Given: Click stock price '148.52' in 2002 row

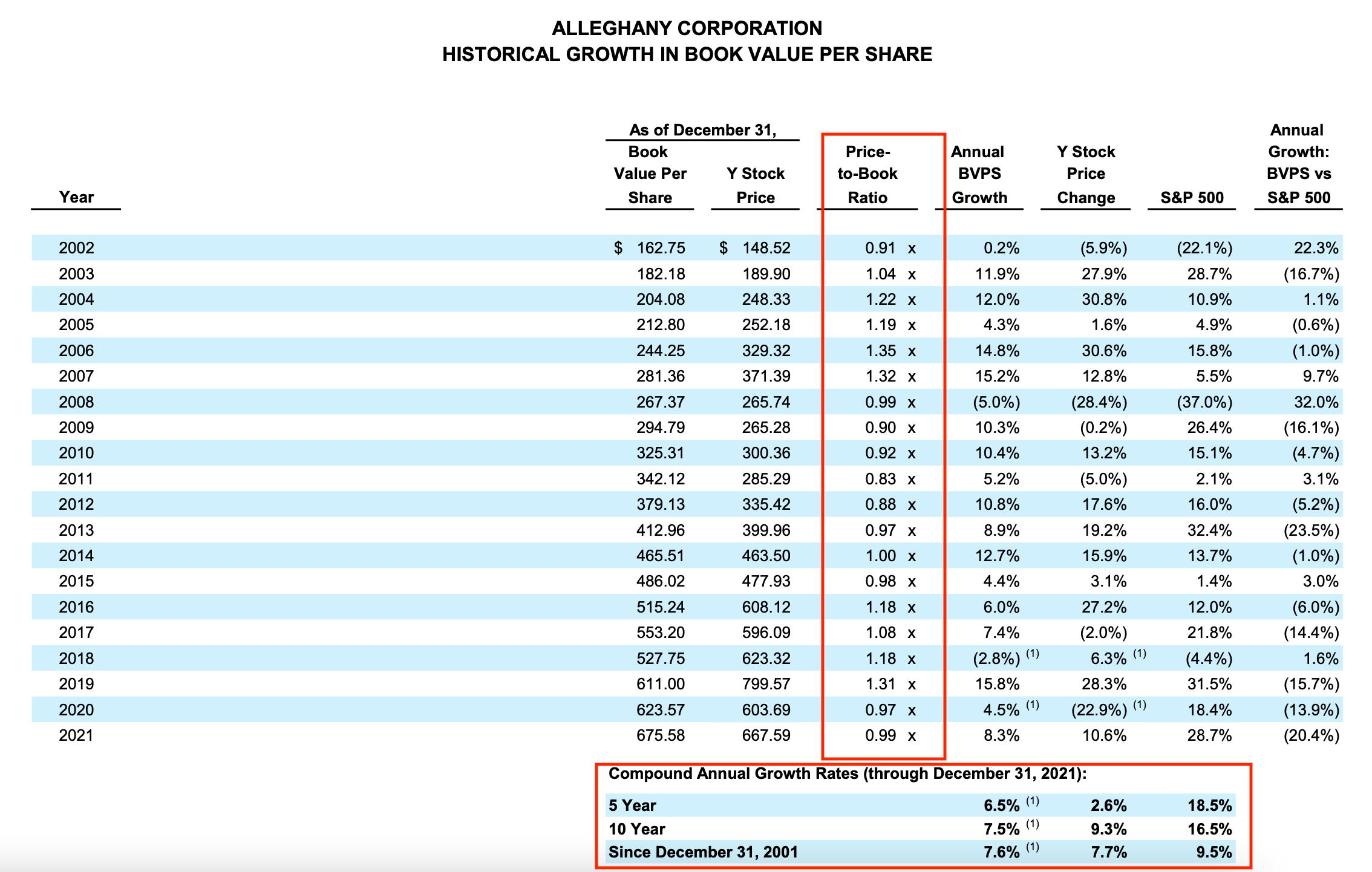Looking at the screenshot, I should [766, 248].
